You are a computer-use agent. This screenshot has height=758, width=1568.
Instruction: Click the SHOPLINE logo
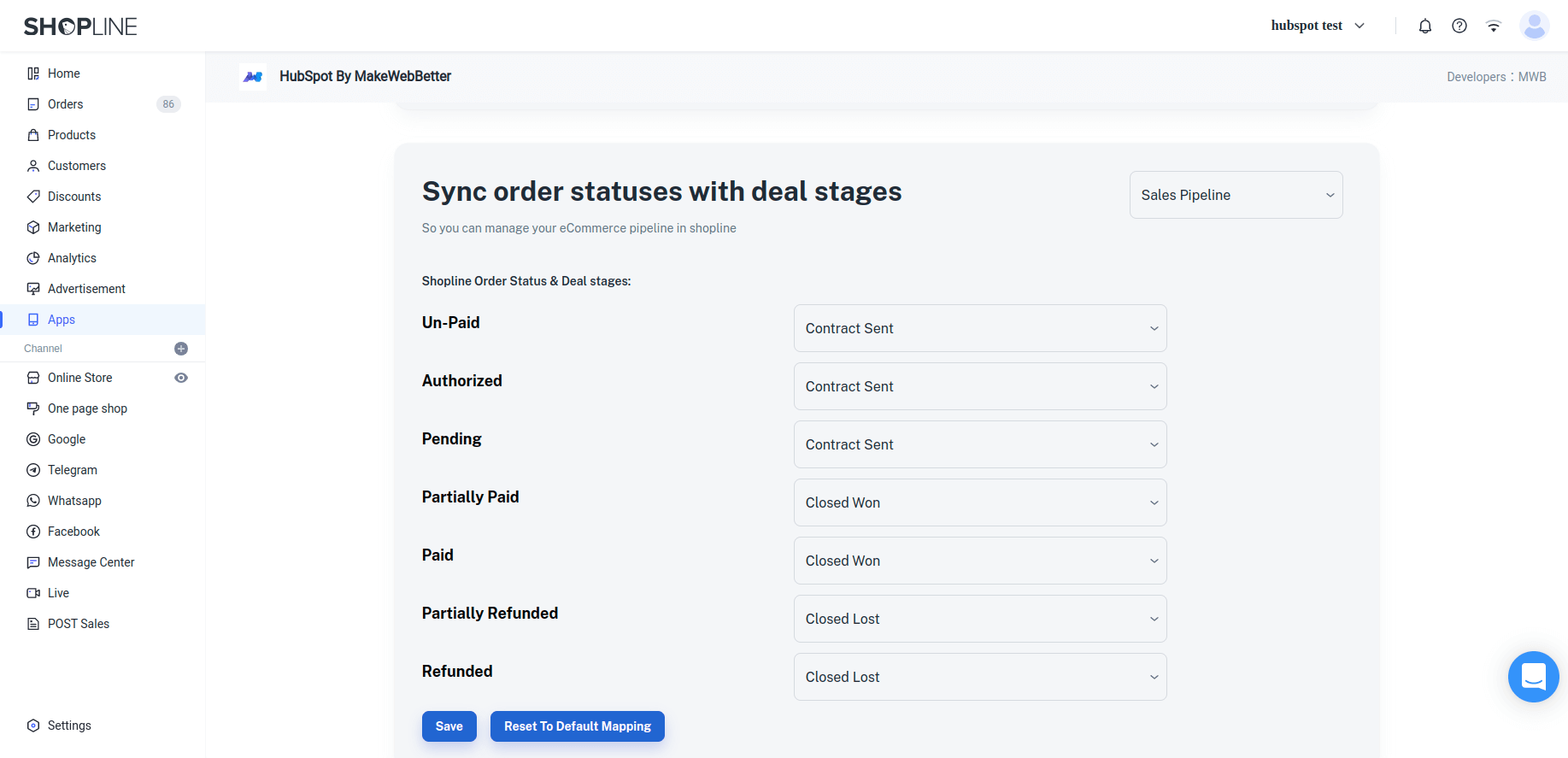pos(80,26)
